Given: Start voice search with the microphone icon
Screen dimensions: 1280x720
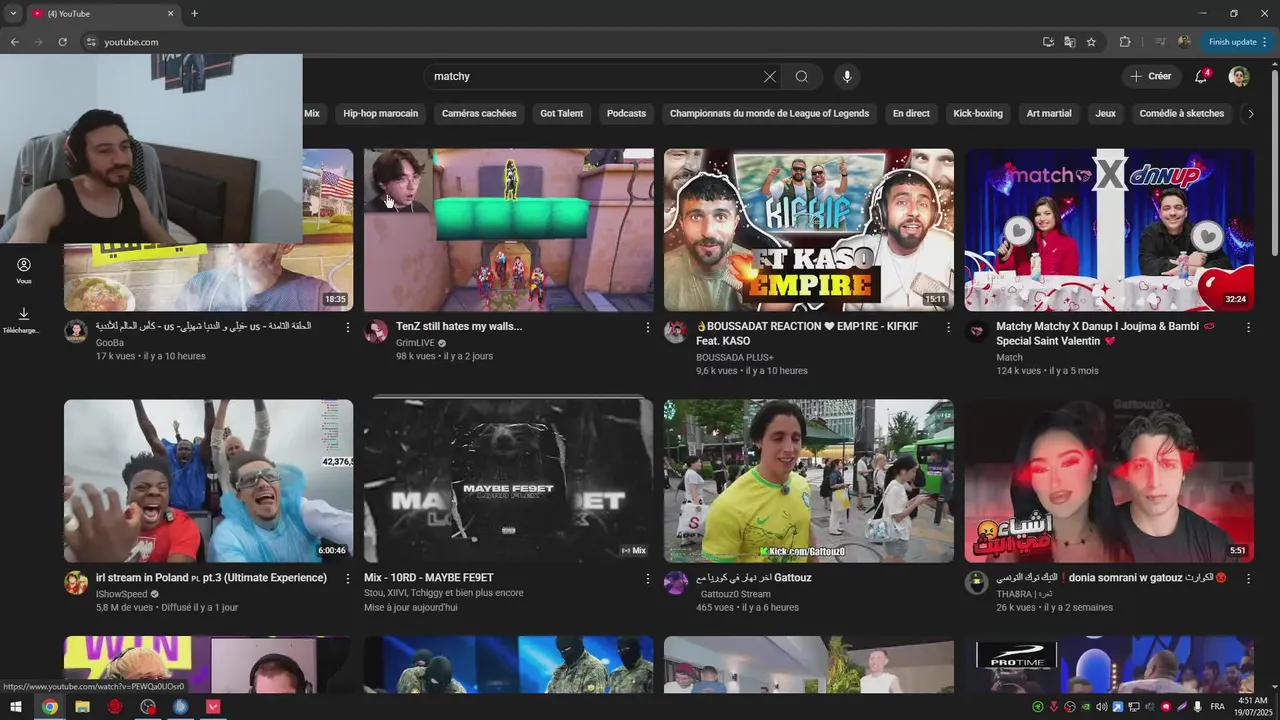Looking at the screenshot, I should click(847, 77).
